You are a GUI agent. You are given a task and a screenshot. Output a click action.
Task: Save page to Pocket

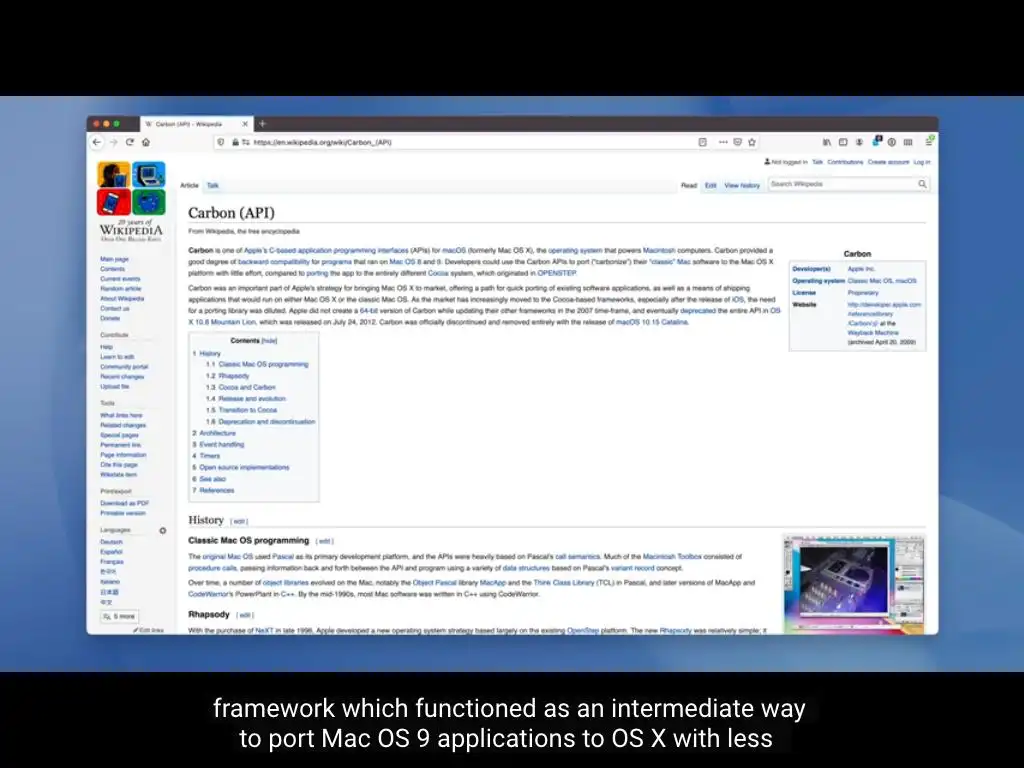[737, 142]
